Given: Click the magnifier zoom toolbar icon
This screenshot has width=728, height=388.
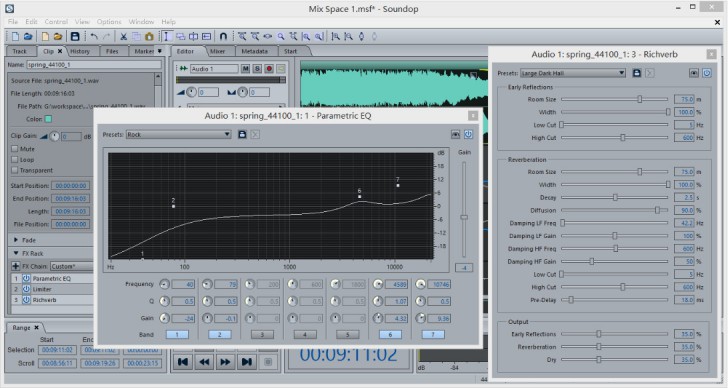Looking at the screenshot, I should click(x=281, y=36).
